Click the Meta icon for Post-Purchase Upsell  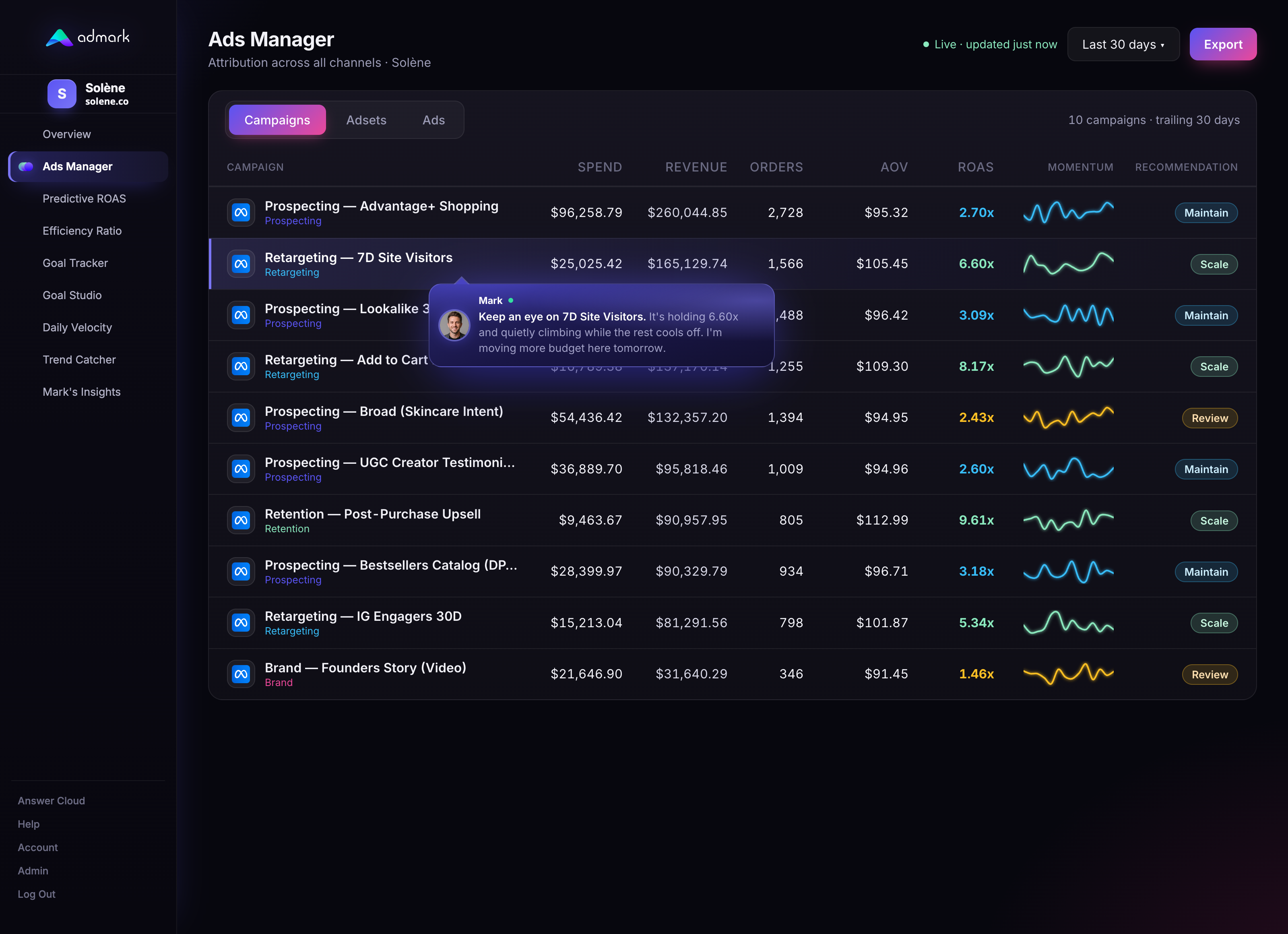tap(241, 520)
